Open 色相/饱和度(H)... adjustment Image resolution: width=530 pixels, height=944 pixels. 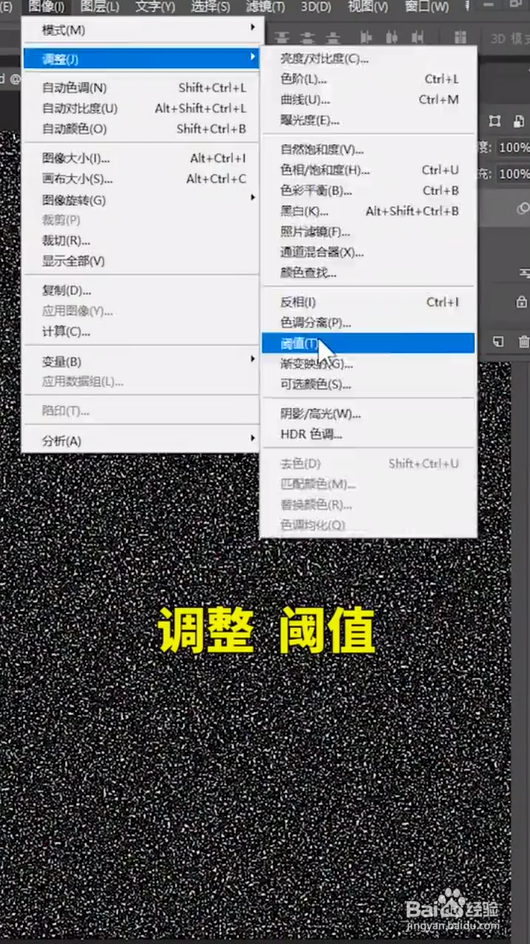pos(368,170)
